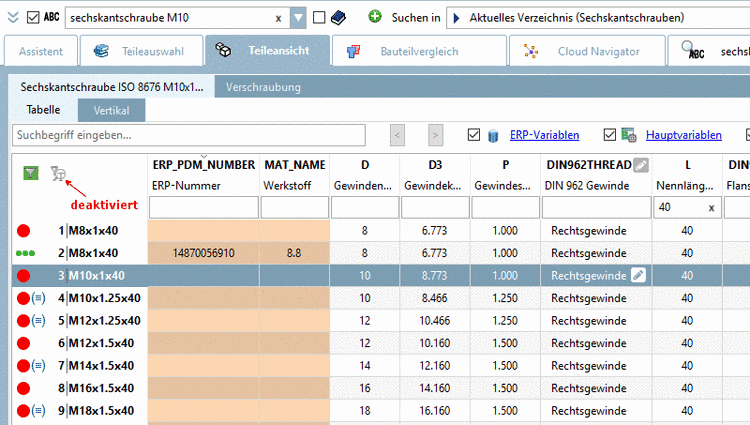The height and width of the screenshot is (425, 750).
Task: Click the next result arrow button
Action: tap(435, 135)
